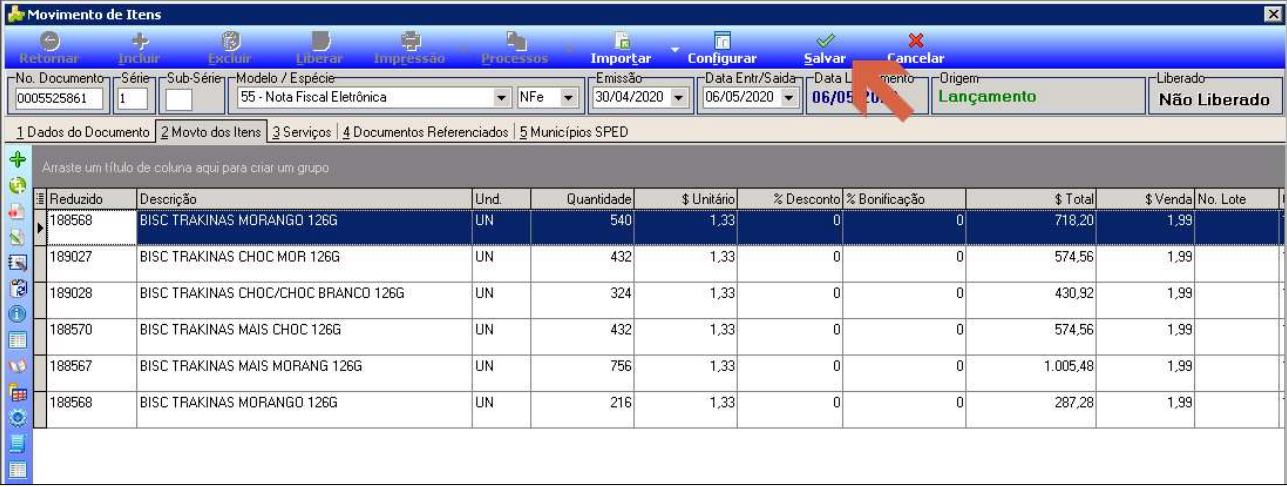Click the Cancelar button
Screen dimensions: 1287x487
click(916, 48)
